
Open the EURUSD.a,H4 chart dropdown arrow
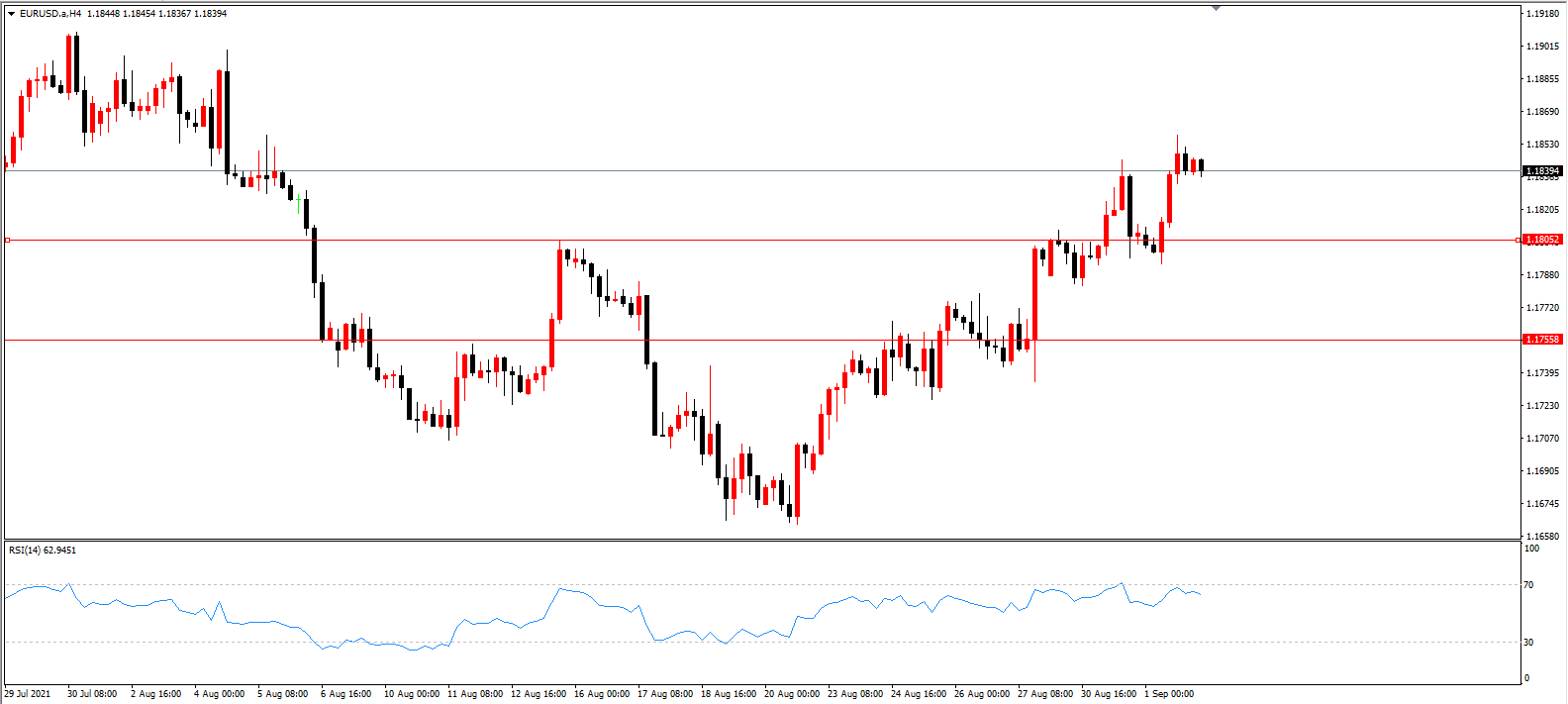(11, 14)
